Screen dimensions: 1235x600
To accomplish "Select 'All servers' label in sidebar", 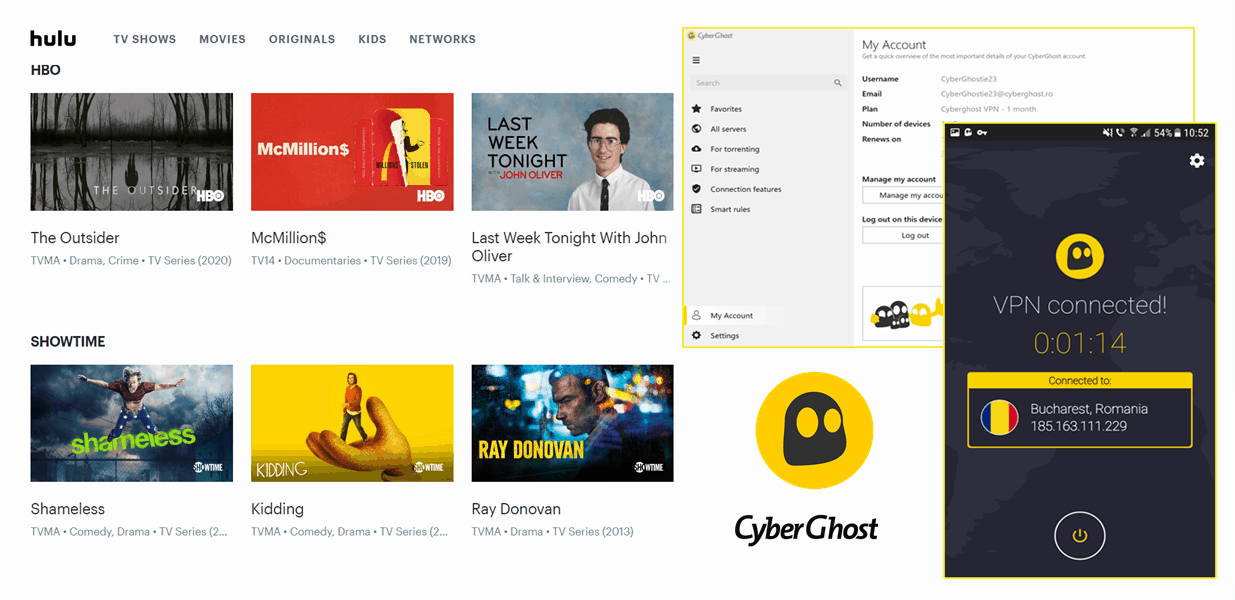I will point(728,129).
